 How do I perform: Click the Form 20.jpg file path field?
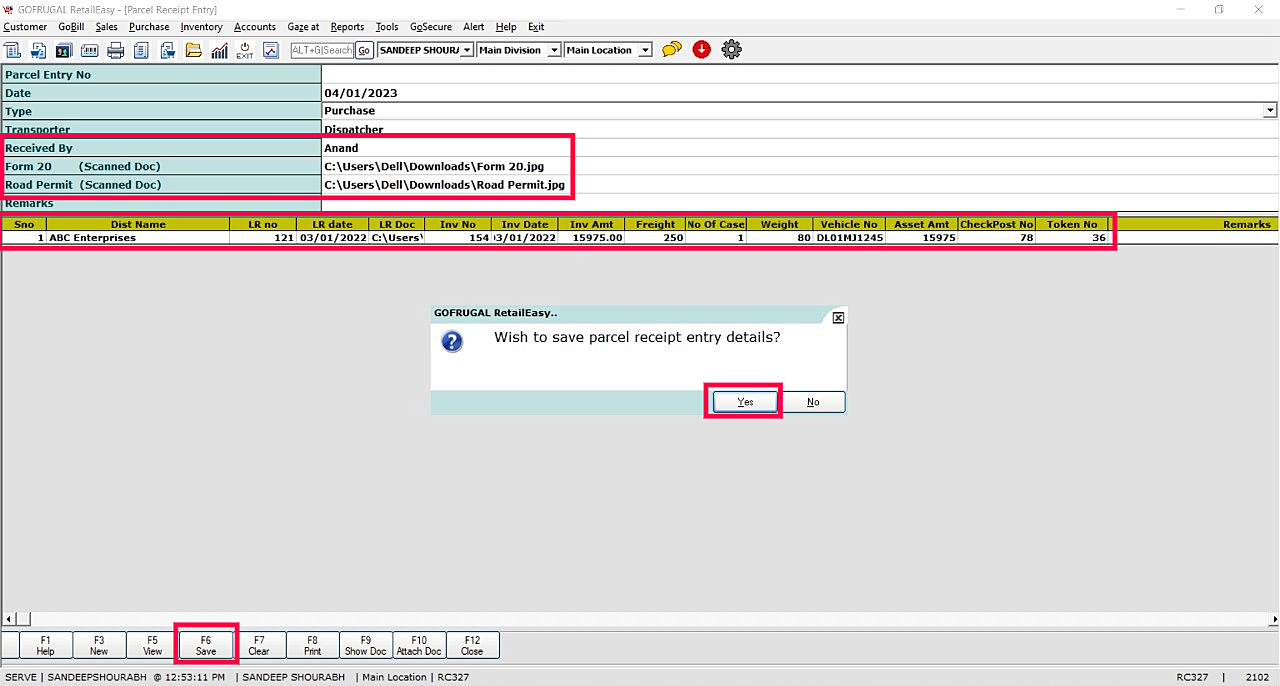pyautogui.click(x=799, y=166)
